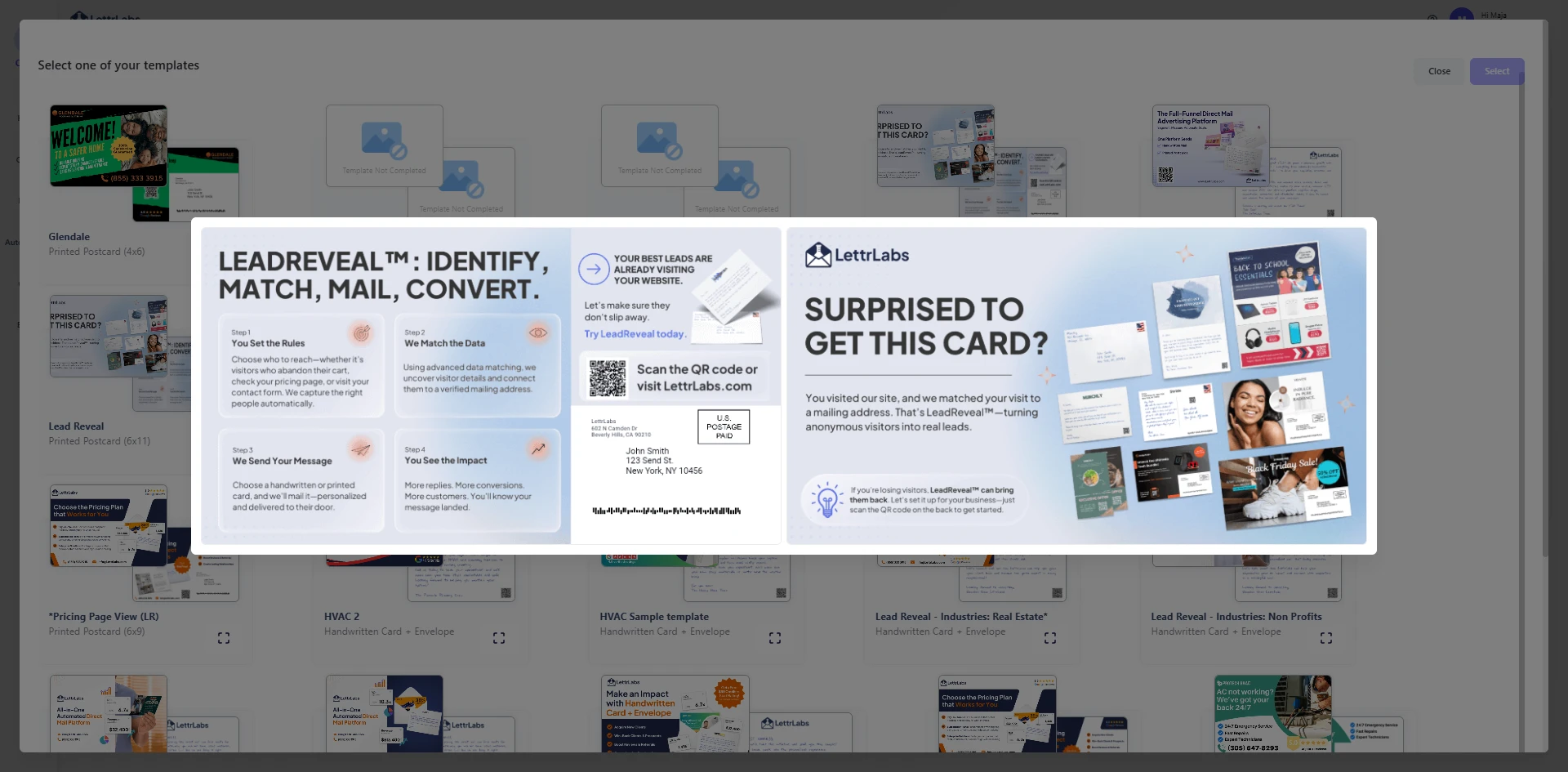Click the Close button in template dialog
The height and width of the screenshot is (772, 1568).
(1439, 71)
